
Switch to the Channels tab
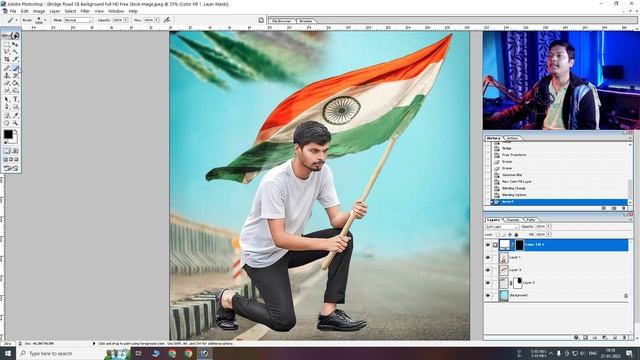[x=513, y=220]
